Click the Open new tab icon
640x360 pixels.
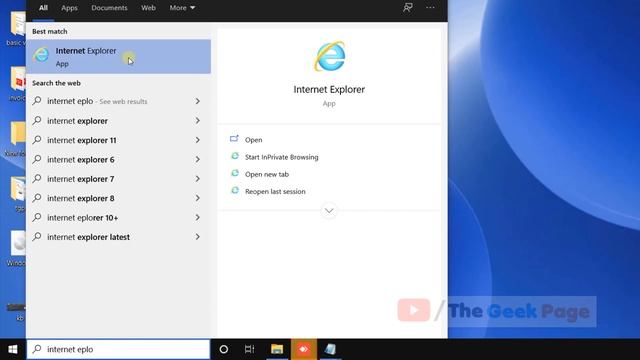click(x=235, y=173)
